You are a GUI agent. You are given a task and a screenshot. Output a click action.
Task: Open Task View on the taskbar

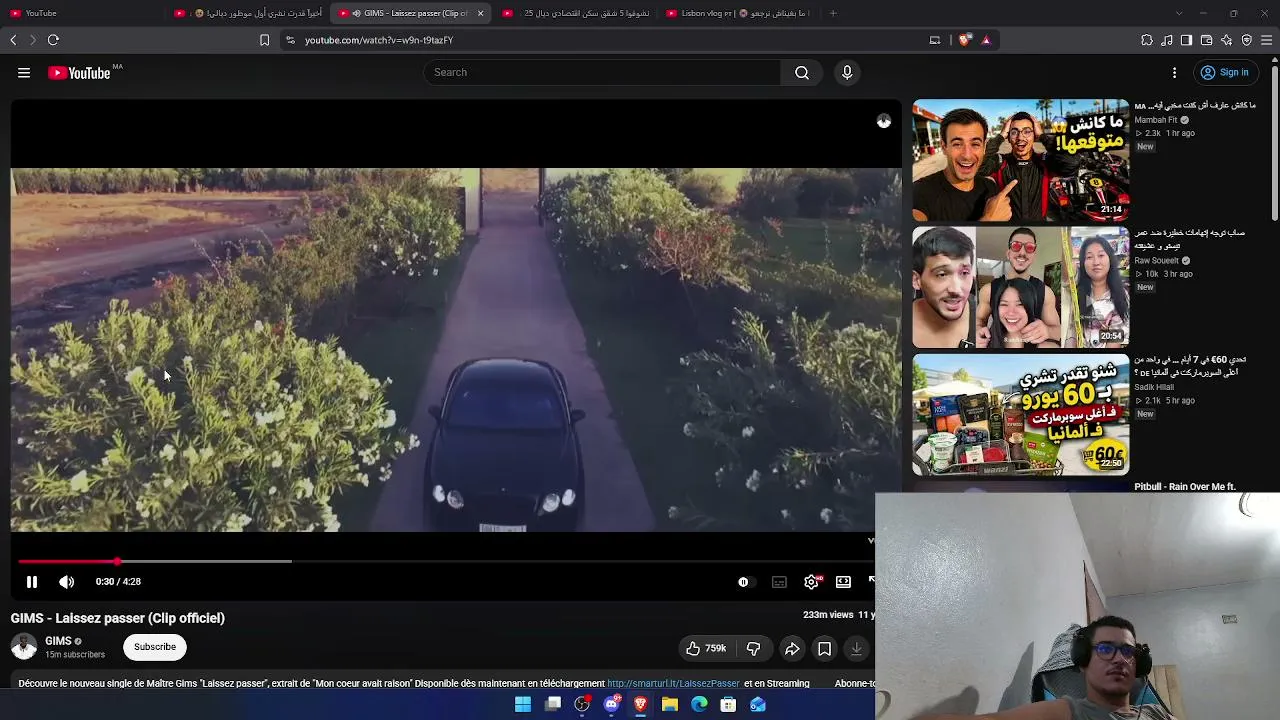coord(553,704)
